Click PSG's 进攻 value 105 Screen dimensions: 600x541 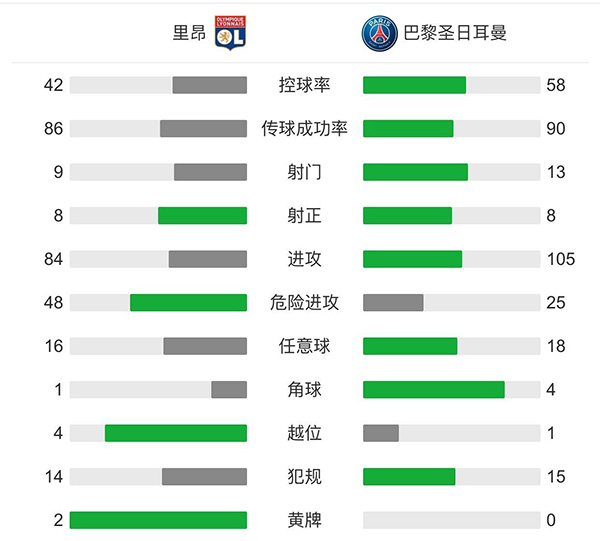click(x=561, y=259)
